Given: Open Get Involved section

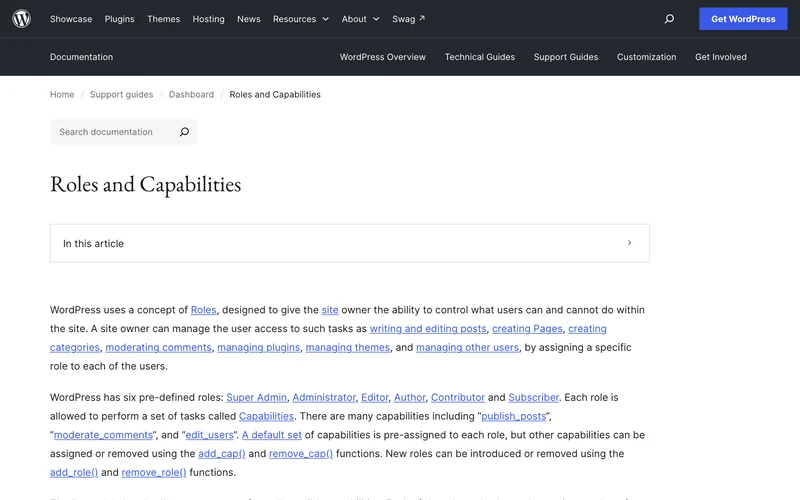Looking at the screenshot, I should pyautogui.click(x=720, y=57).
